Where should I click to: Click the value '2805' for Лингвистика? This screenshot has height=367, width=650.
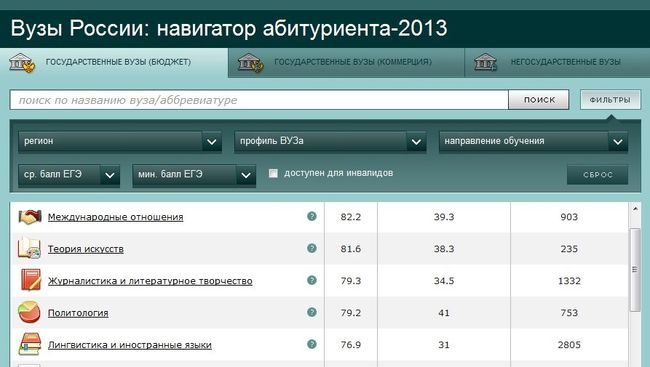tap(569, 345)
